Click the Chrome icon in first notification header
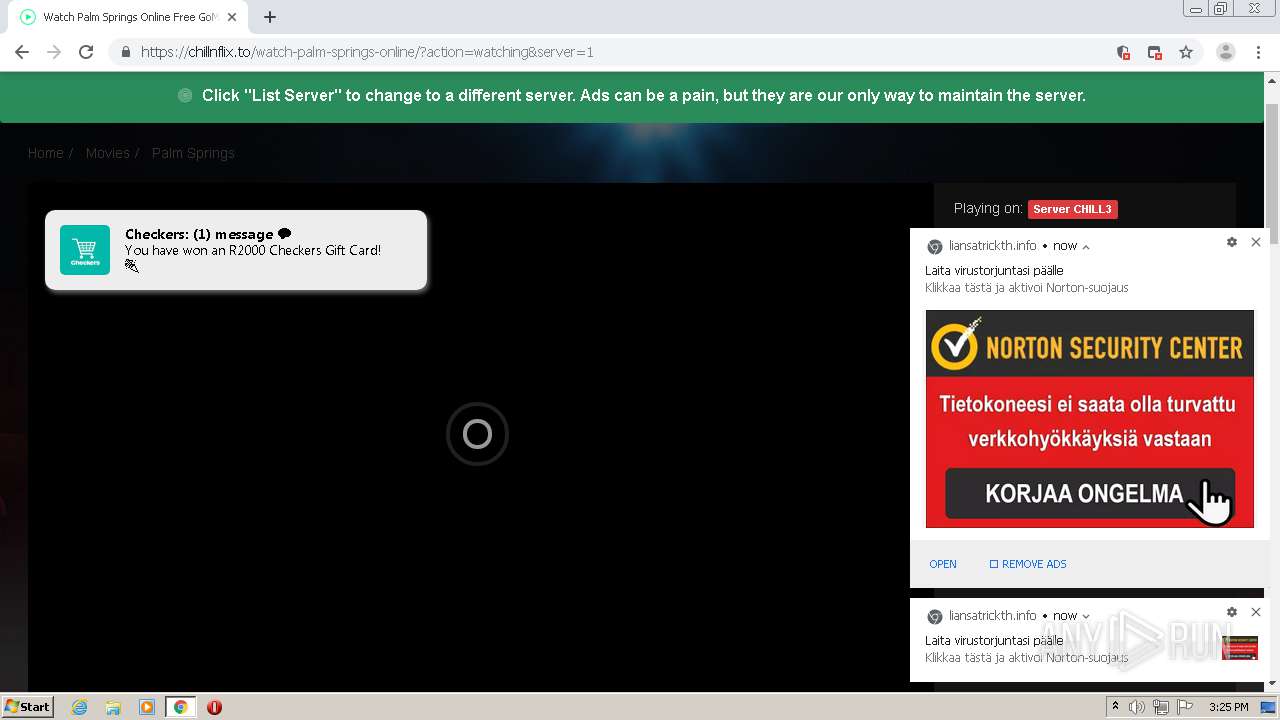1280x720 pixels. (x=935, y=246)
